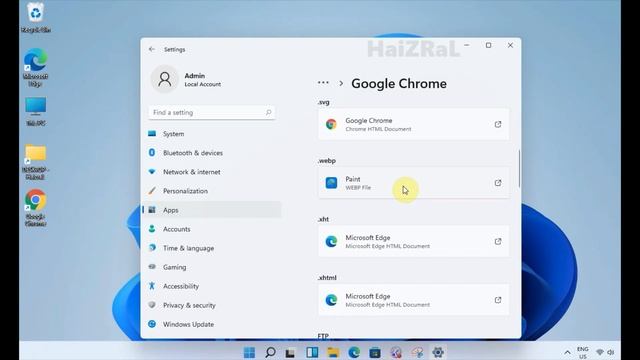Viewport: 640px width, 360px height.
Task: Open Microsoft Store from the taskbar
Action: coord(375,352)
